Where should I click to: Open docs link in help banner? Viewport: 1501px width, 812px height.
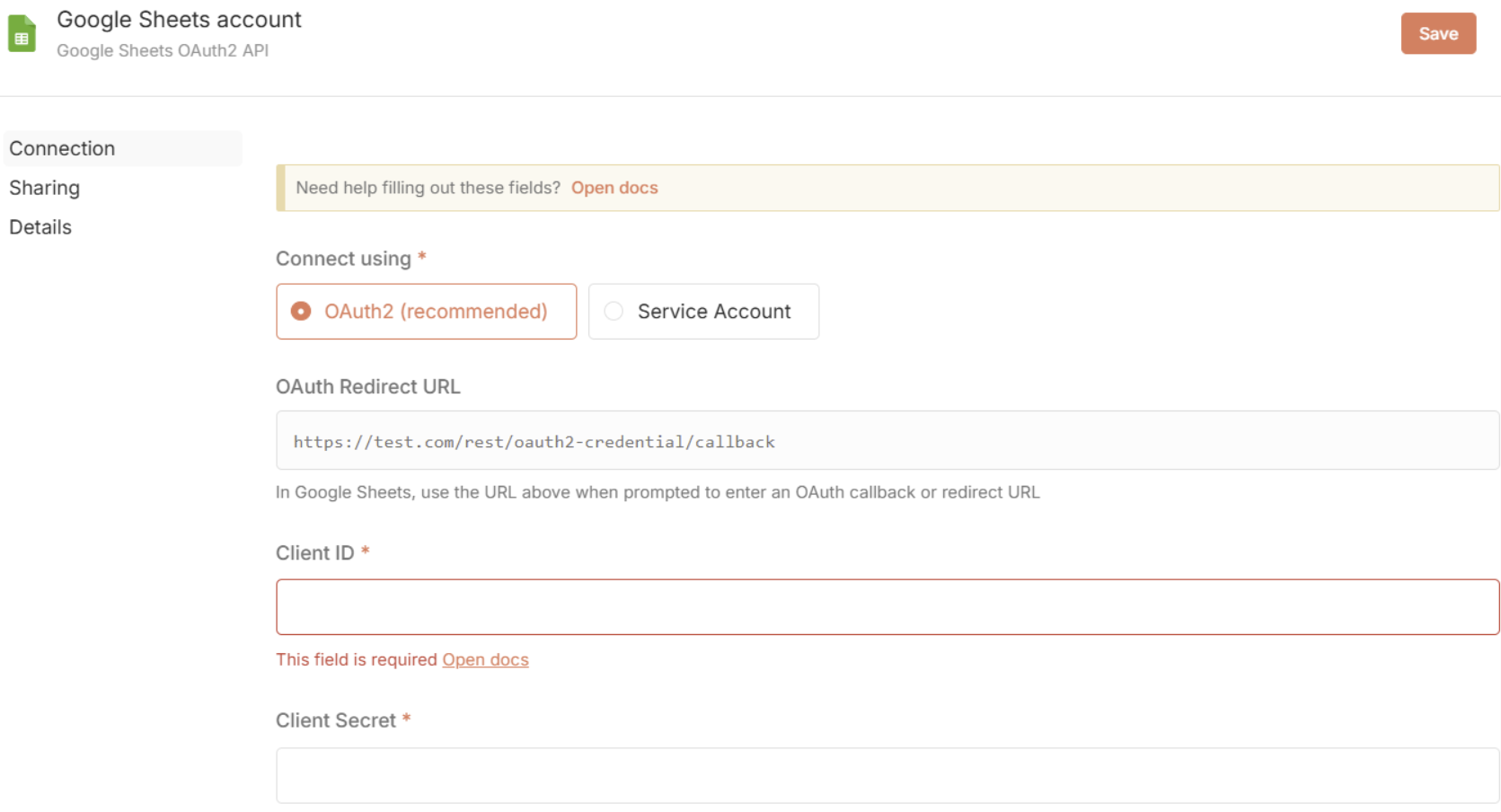coord(614,188)
